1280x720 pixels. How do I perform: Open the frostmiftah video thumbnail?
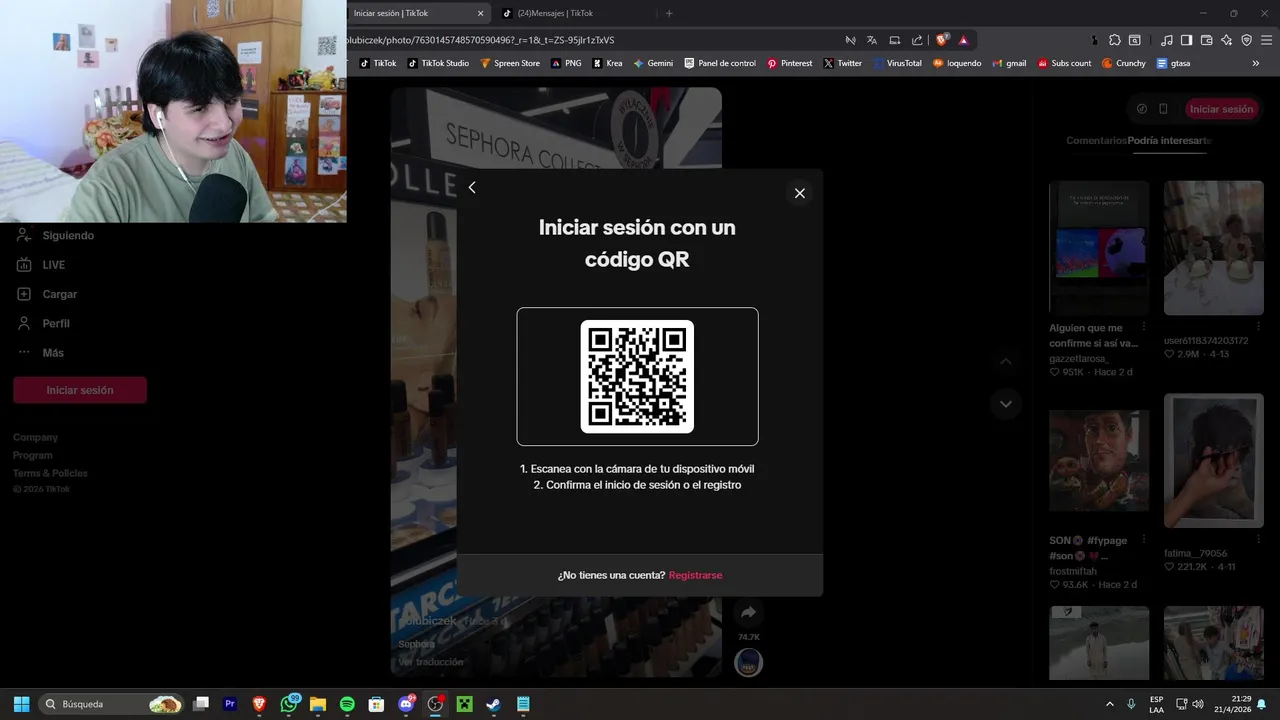tap(1099, 461)
